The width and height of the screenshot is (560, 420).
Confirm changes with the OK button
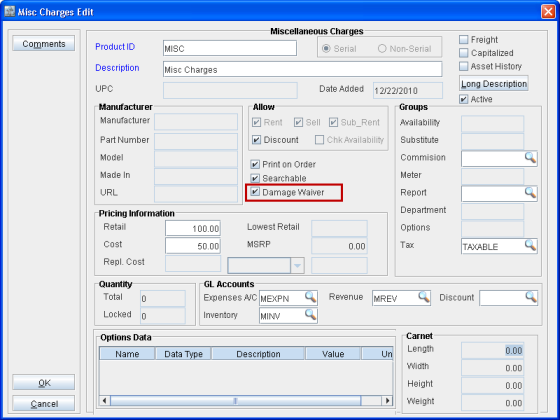click(44, 382)
